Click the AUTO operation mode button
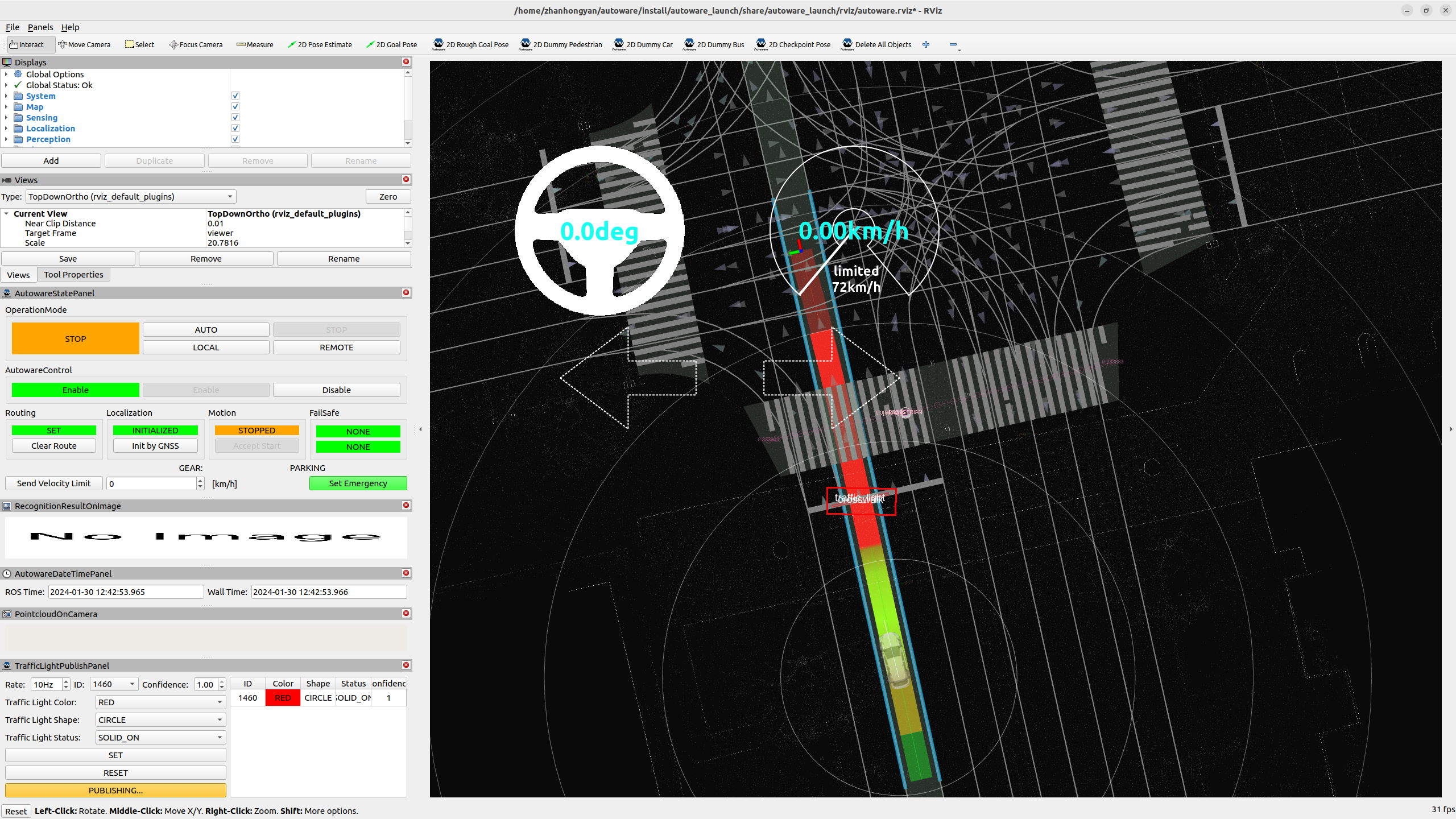Screen dimensions: 1456x819 206,329
